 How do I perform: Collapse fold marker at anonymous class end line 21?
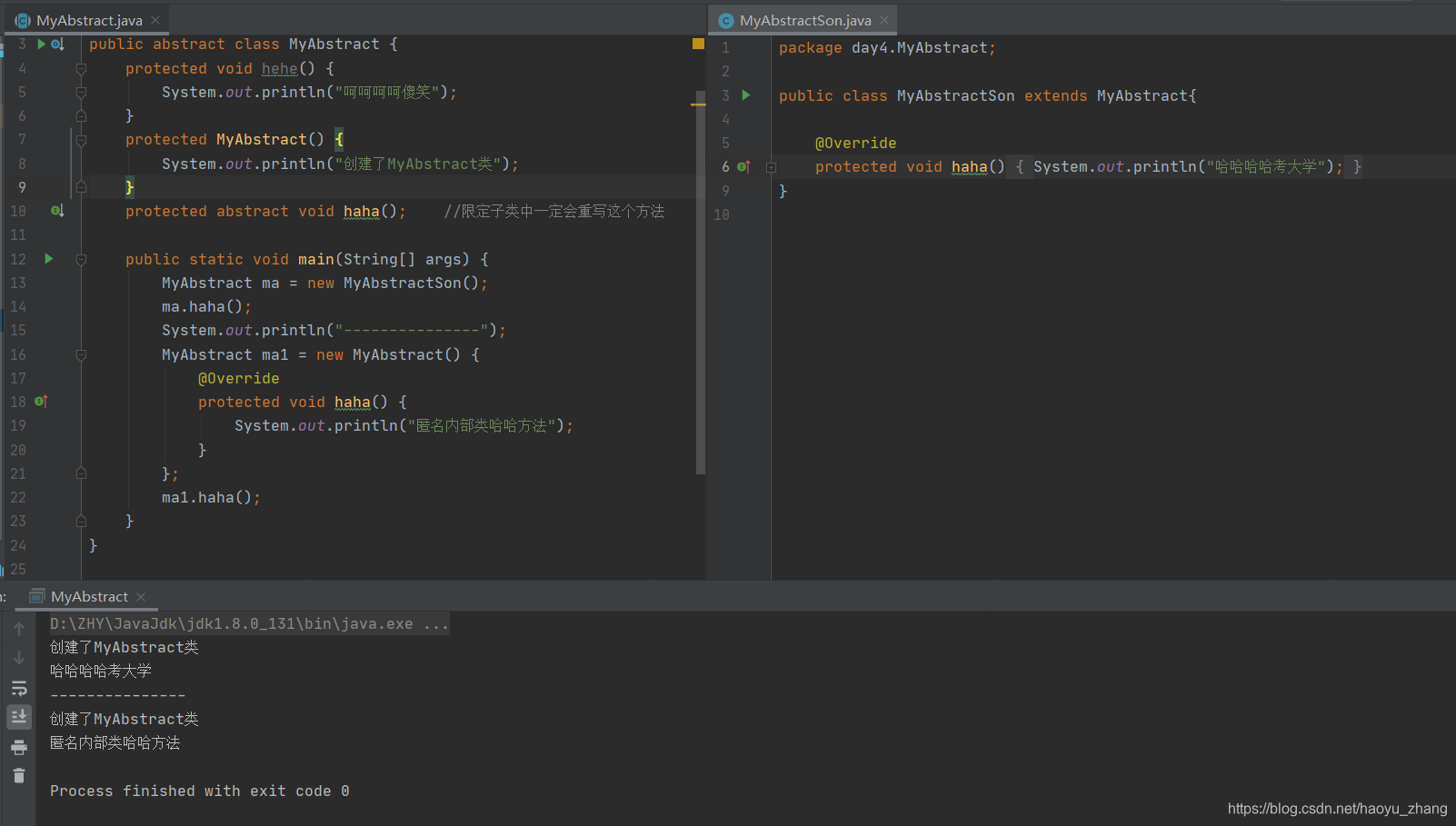[x=81, y=473]
